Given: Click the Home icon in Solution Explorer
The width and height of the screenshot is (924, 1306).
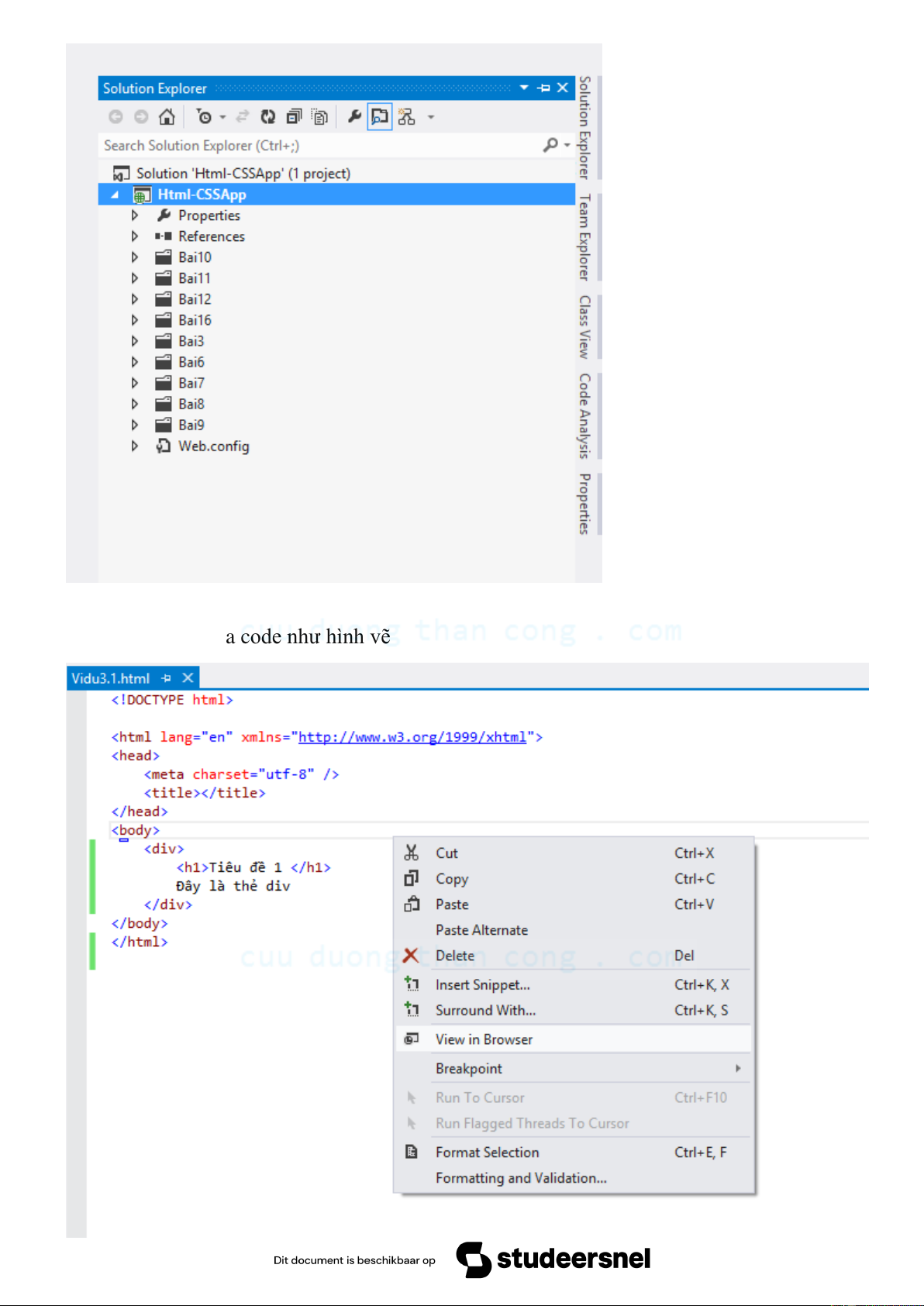Looking at the screenshot, I should tap(167, 117).
